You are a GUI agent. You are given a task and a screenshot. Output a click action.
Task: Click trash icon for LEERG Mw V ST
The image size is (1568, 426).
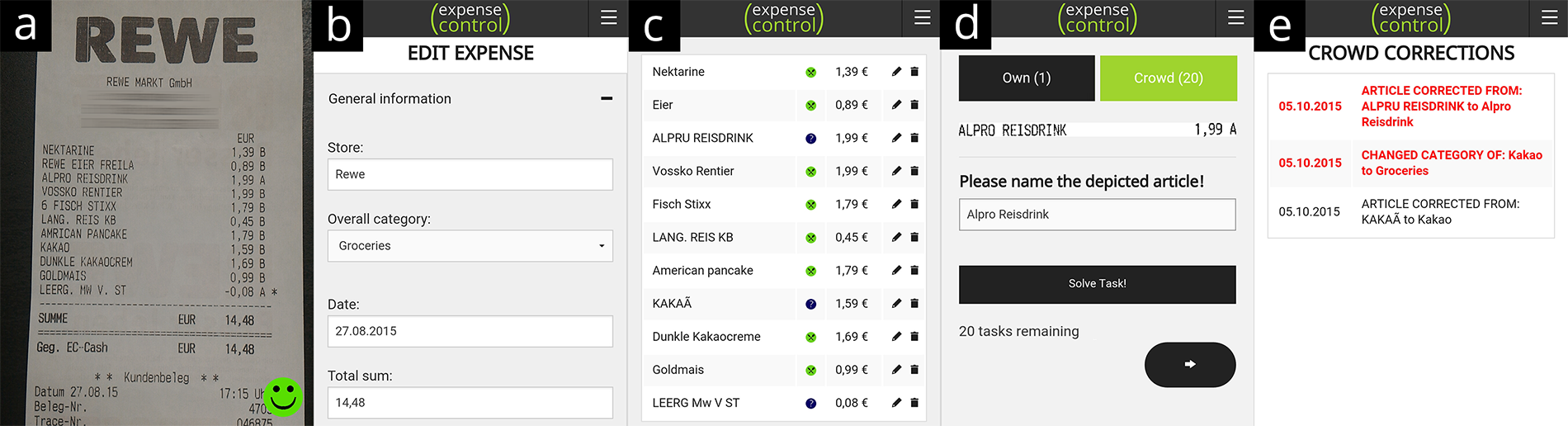coord(914,403)
